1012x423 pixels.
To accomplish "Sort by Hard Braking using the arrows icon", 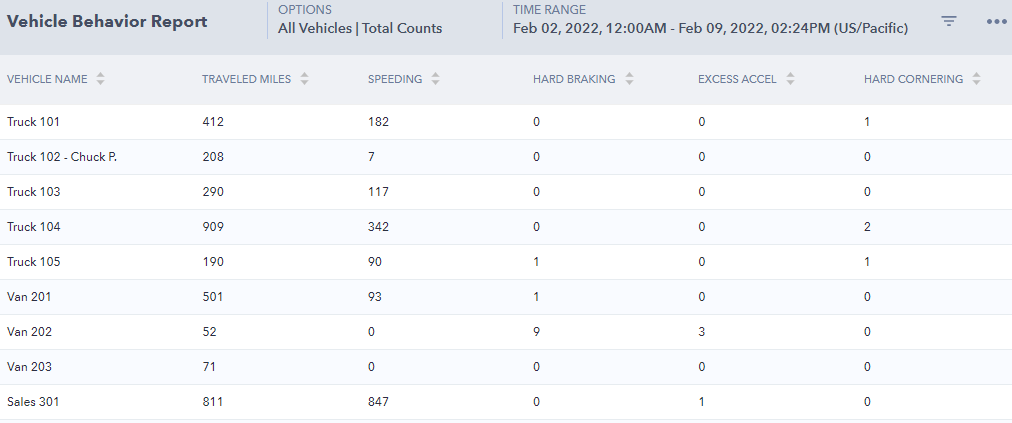I will coord(629,79).
